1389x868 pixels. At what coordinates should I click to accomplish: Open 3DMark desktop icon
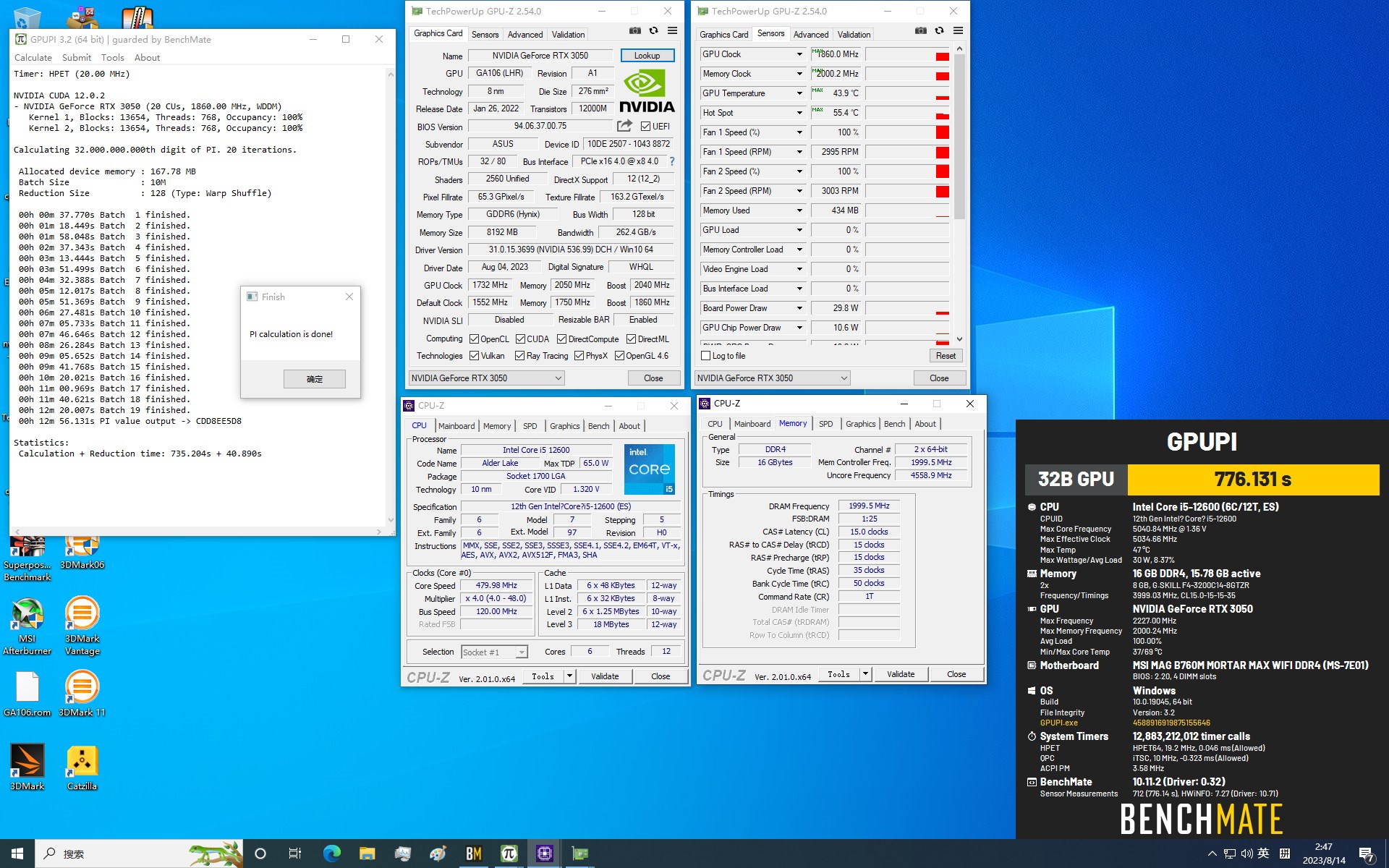27,767
